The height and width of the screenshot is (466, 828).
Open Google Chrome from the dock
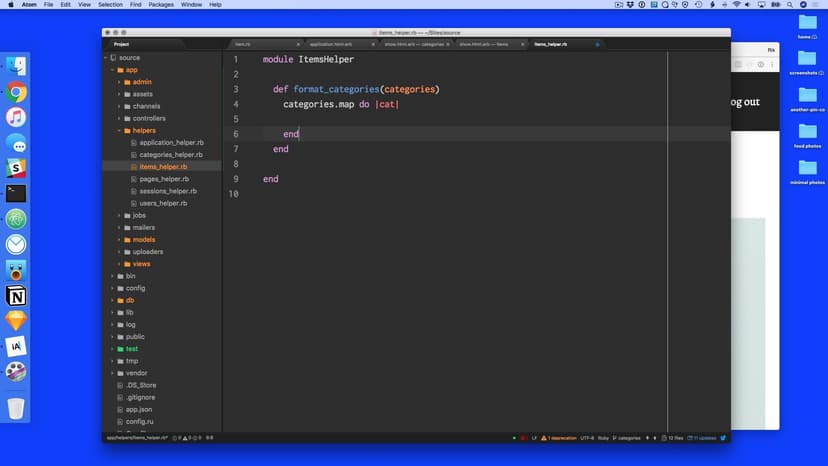tap(16, 92)
